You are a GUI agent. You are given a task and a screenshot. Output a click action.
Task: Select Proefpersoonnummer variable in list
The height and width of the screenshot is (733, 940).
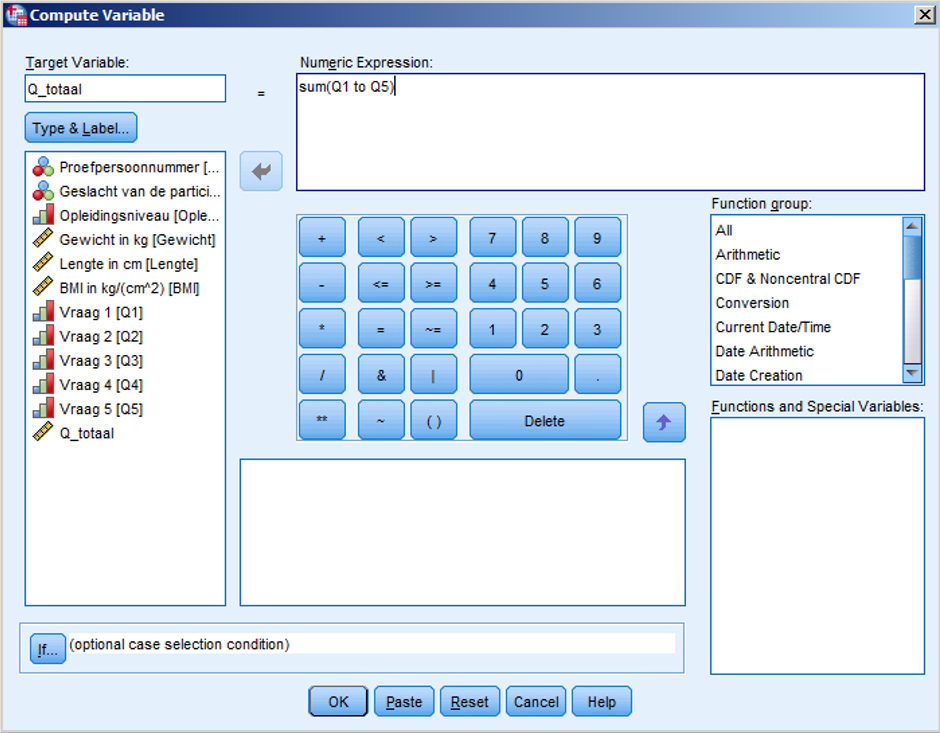coord(137,167)
